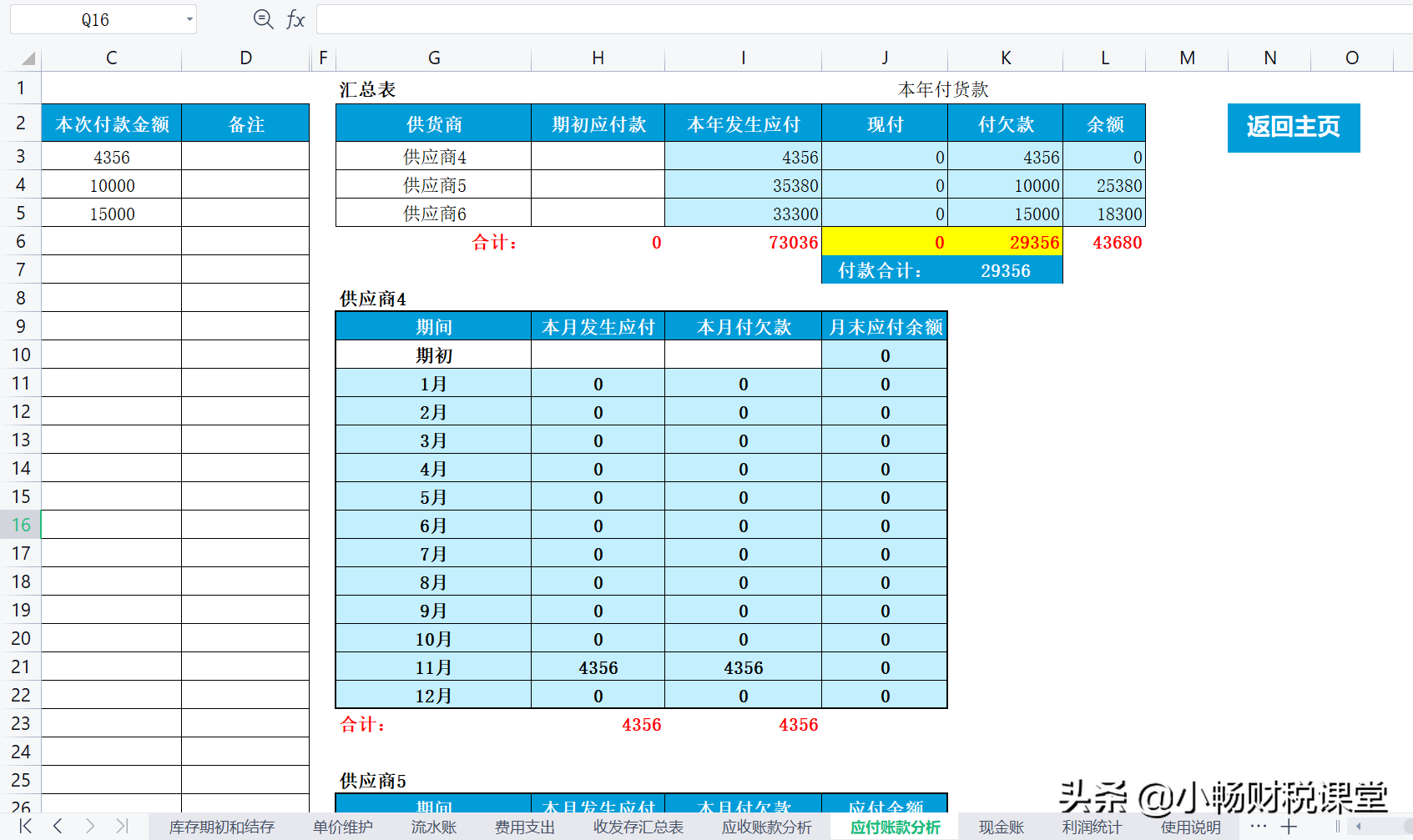Viewport: 1413px width, 840px height.
Task: Click the jump-to-last-sheet icon
Action: click(x=124, y=826)
